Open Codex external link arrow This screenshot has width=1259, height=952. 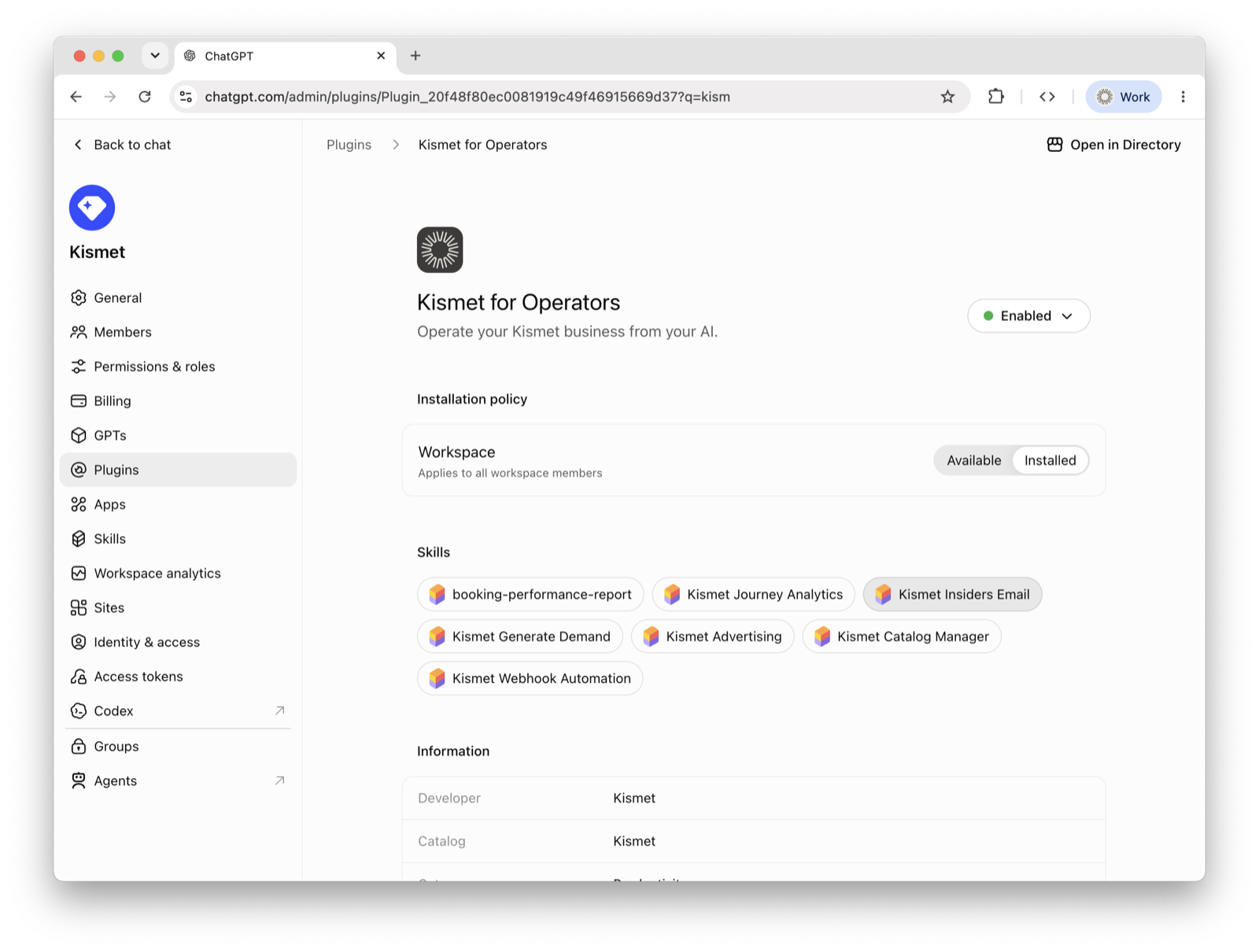pos(279,710)
